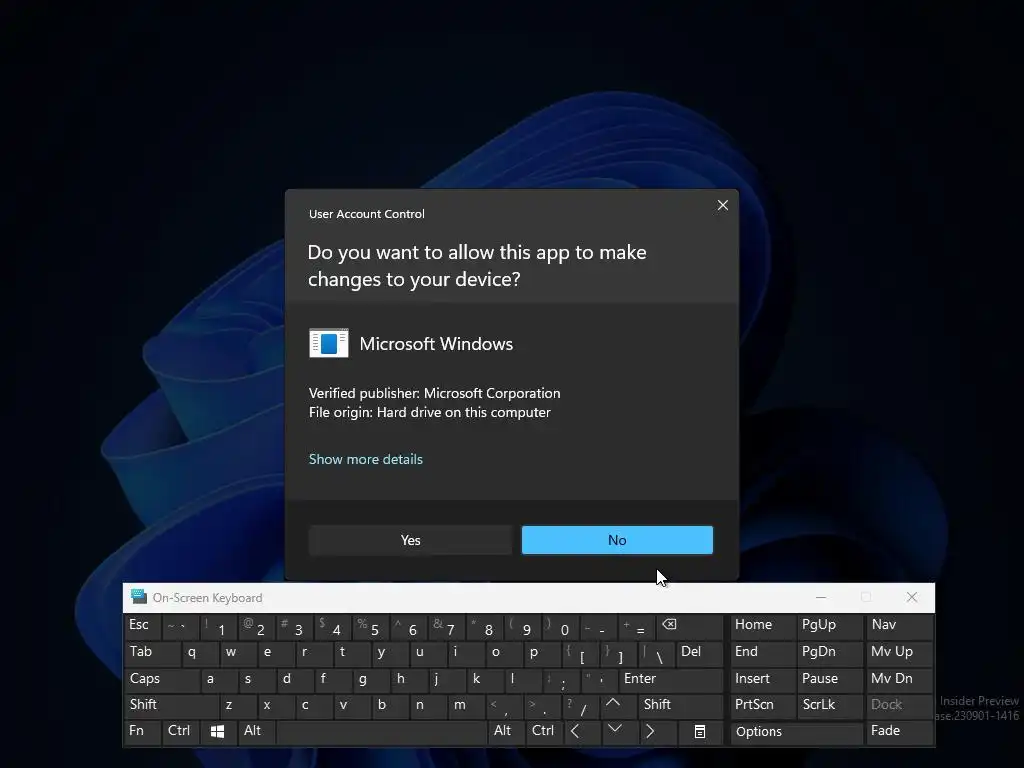Image resolution: width=1024 pixels, height=768 pixels.
Task: Tap the Home key
Action: [x=761, y=626]
